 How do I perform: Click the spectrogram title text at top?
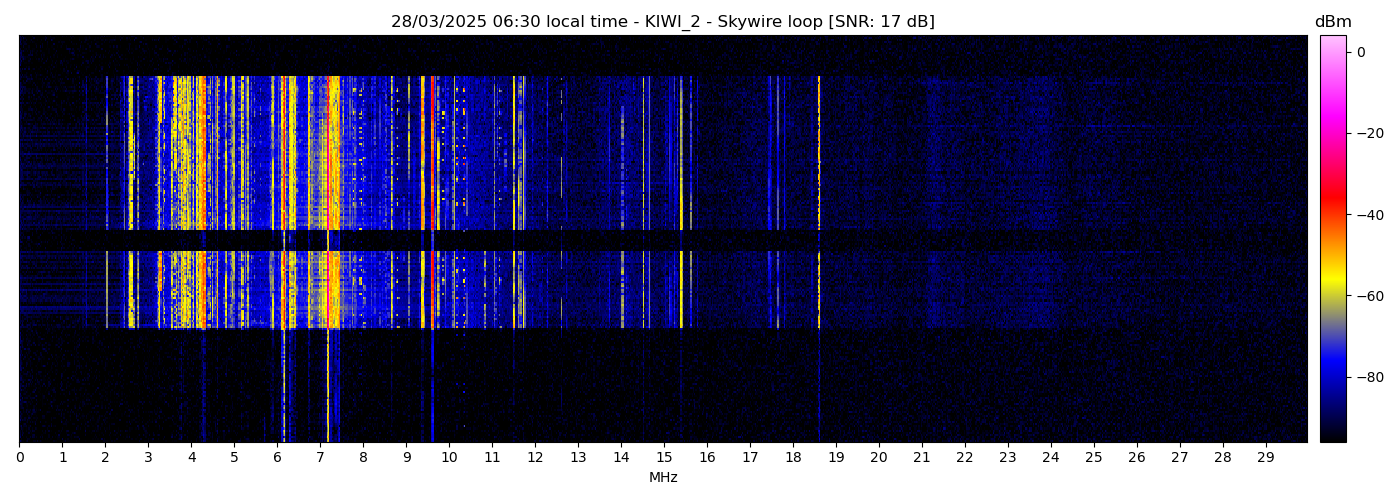click(662, 22)
